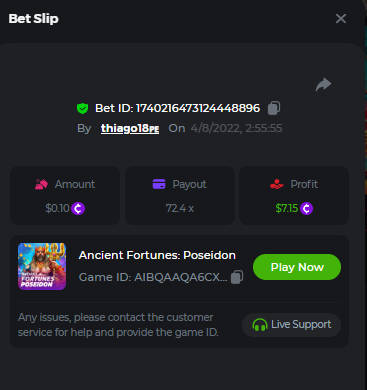Click the green headset support icon

(260, 325)
